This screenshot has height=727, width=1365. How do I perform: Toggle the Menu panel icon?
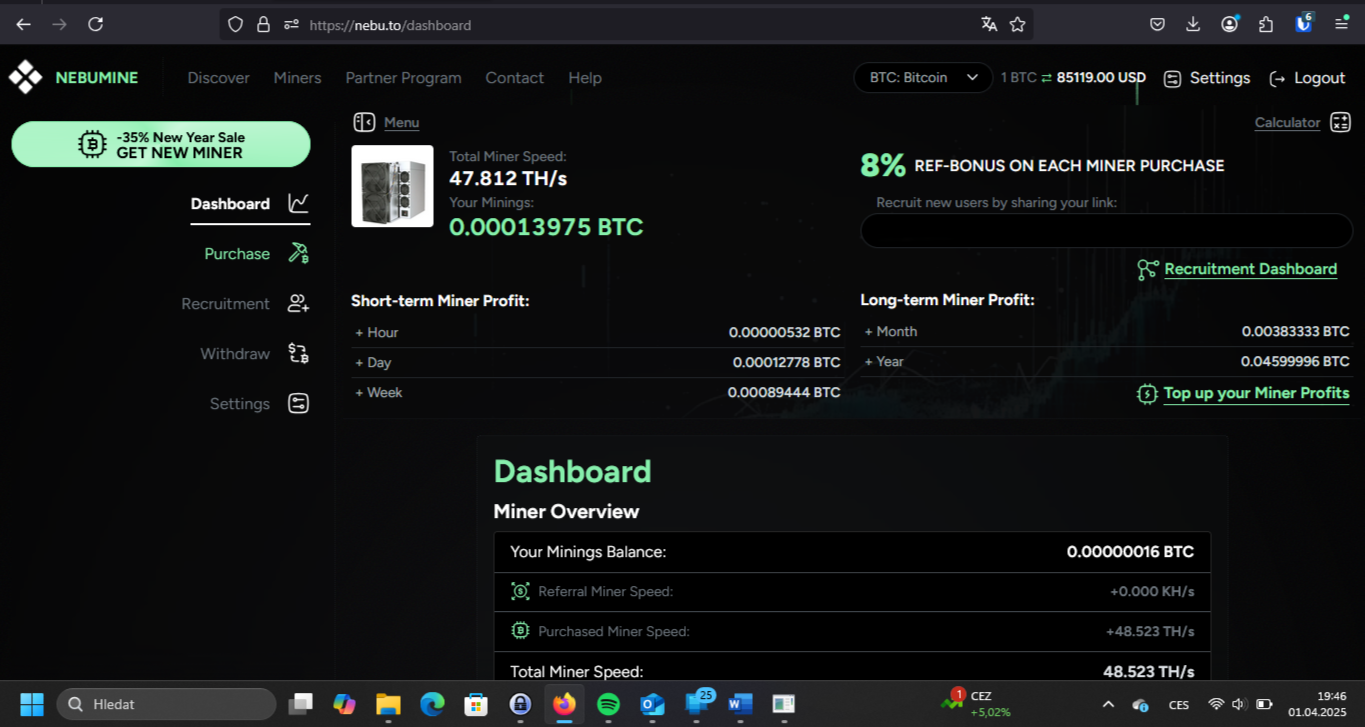[364, 122]
